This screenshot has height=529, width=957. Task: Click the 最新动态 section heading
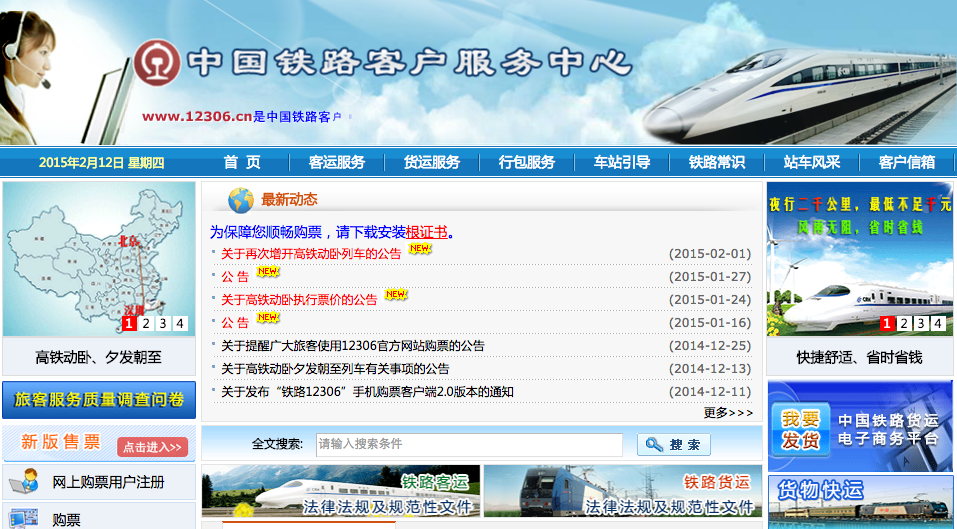289,200
